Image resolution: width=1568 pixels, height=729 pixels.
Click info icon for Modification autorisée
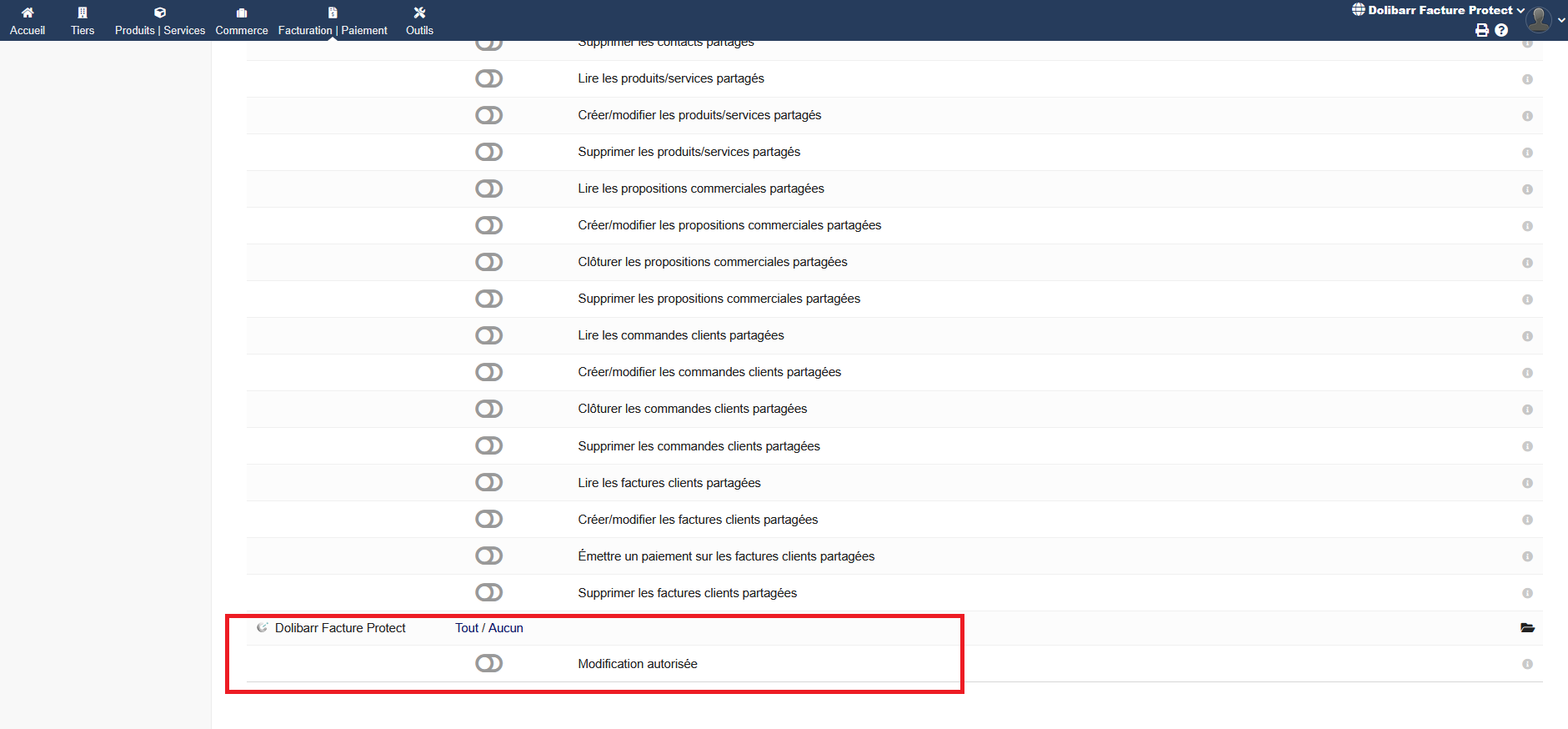click(x=1527, y=664)
